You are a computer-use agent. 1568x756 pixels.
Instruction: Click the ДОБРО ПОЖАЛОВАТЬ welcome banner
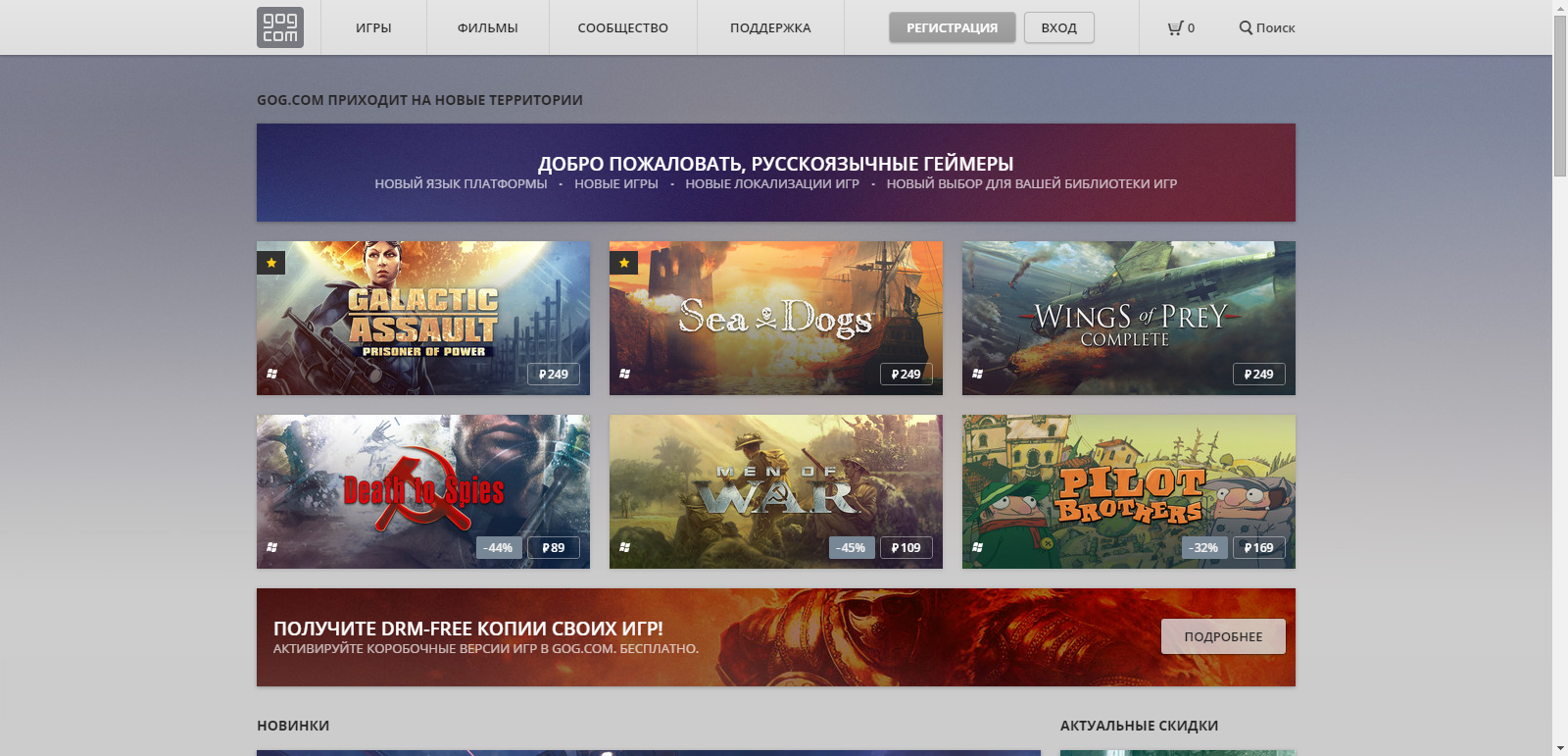pos(776,173)
